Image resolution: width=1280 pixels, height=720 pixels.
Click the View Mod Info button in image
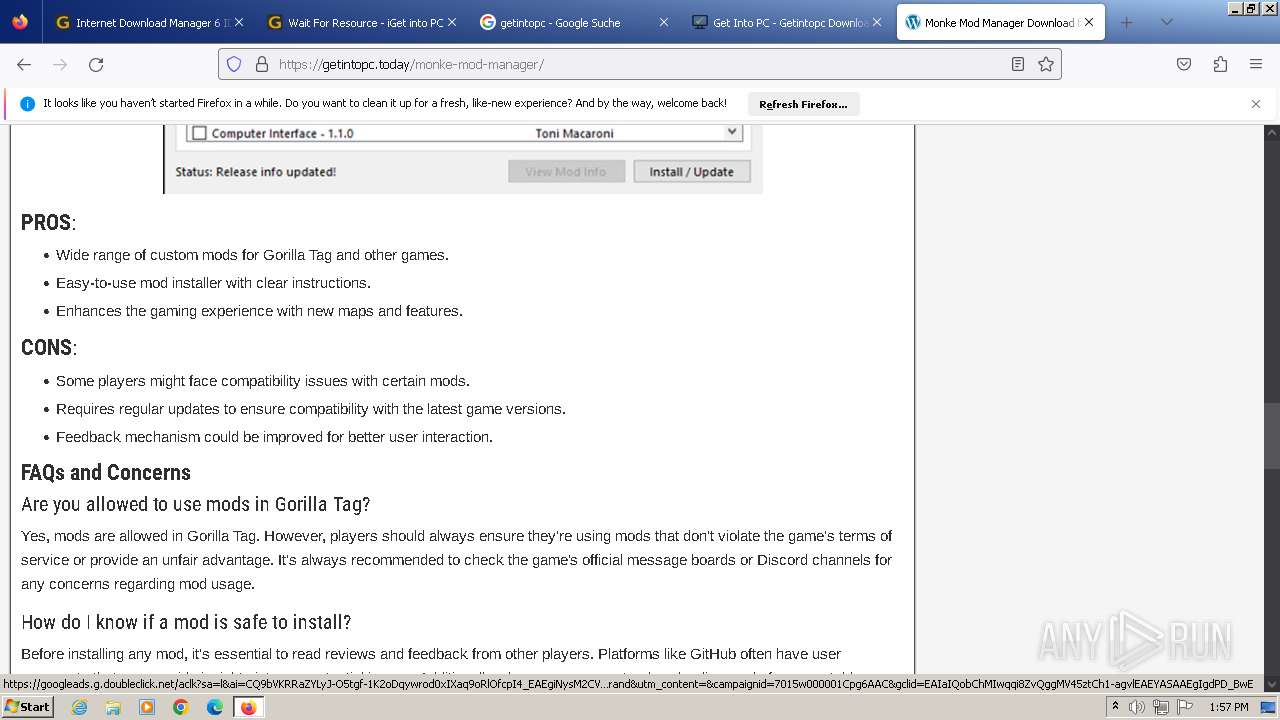[x=566, y=172]
